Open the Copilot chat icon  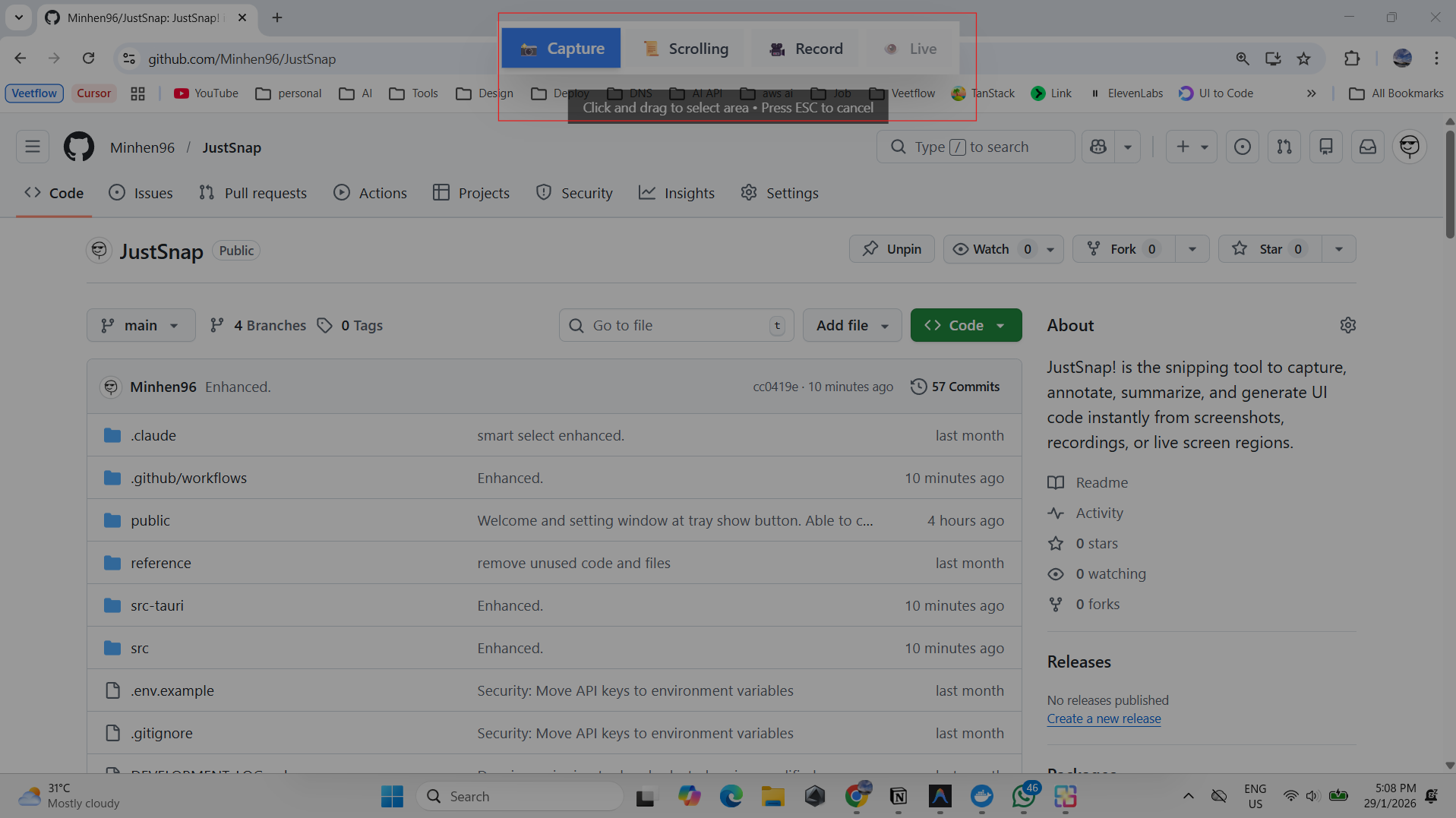(x=1098, y=147)
